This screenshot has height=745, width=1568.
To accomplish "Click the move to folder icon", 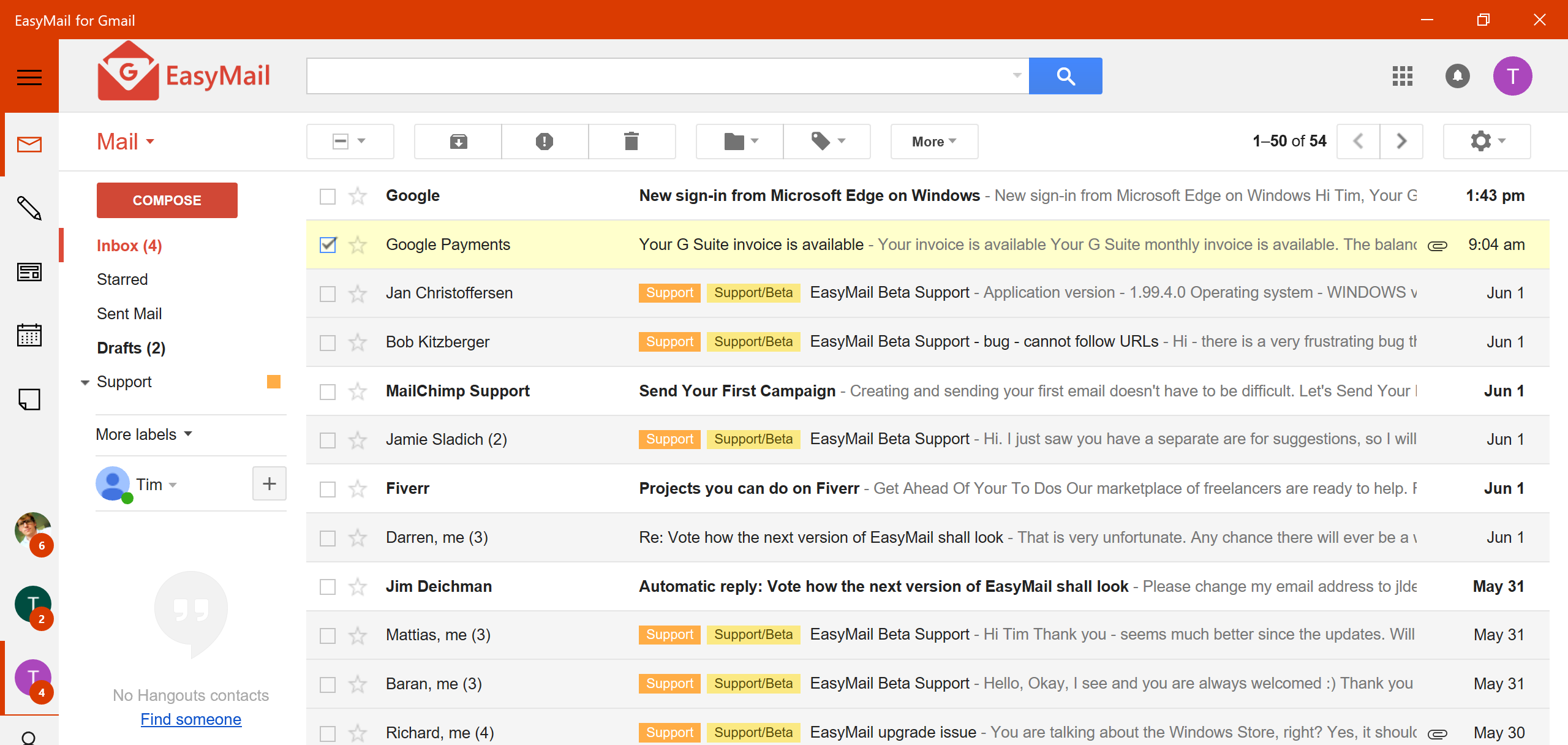I will coord(738,140).
